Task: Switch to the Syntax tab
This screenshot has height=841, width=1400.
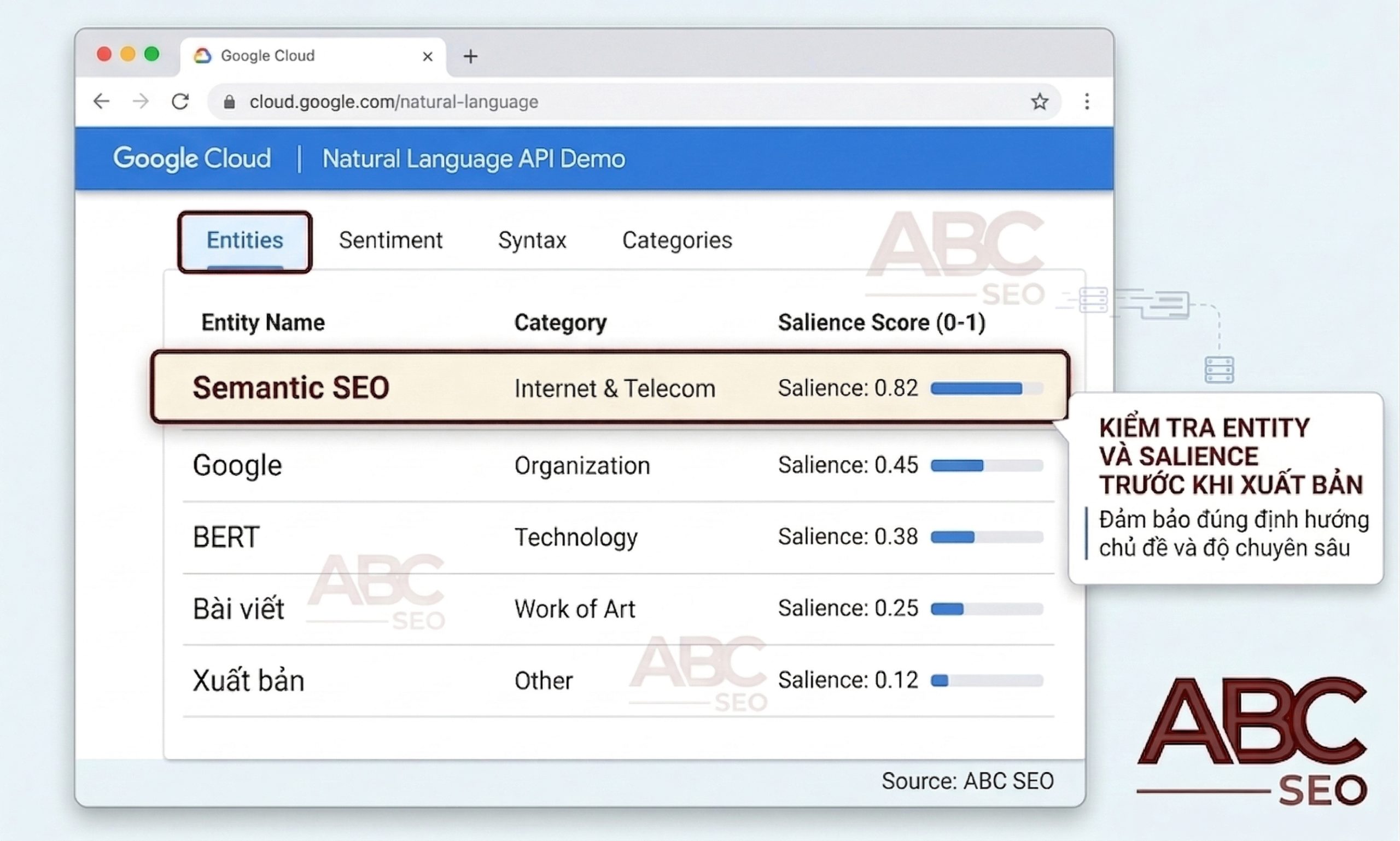Action: pyautogui.click(x=532, y=240)
